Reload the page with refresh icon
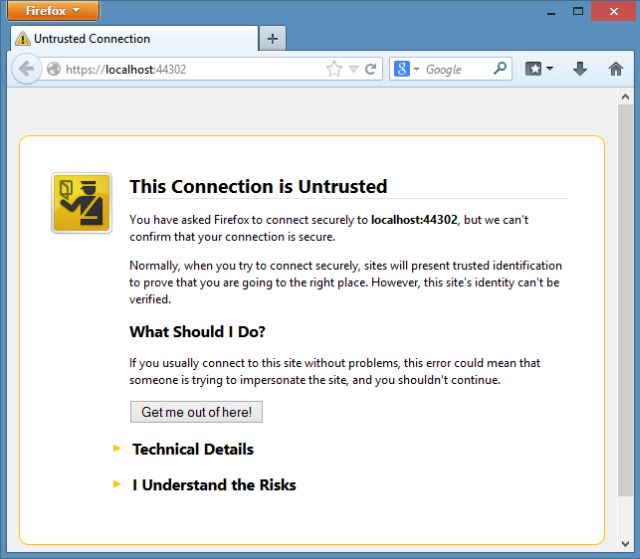This screenshot has width=640, height=559. [x=371, y=69]
